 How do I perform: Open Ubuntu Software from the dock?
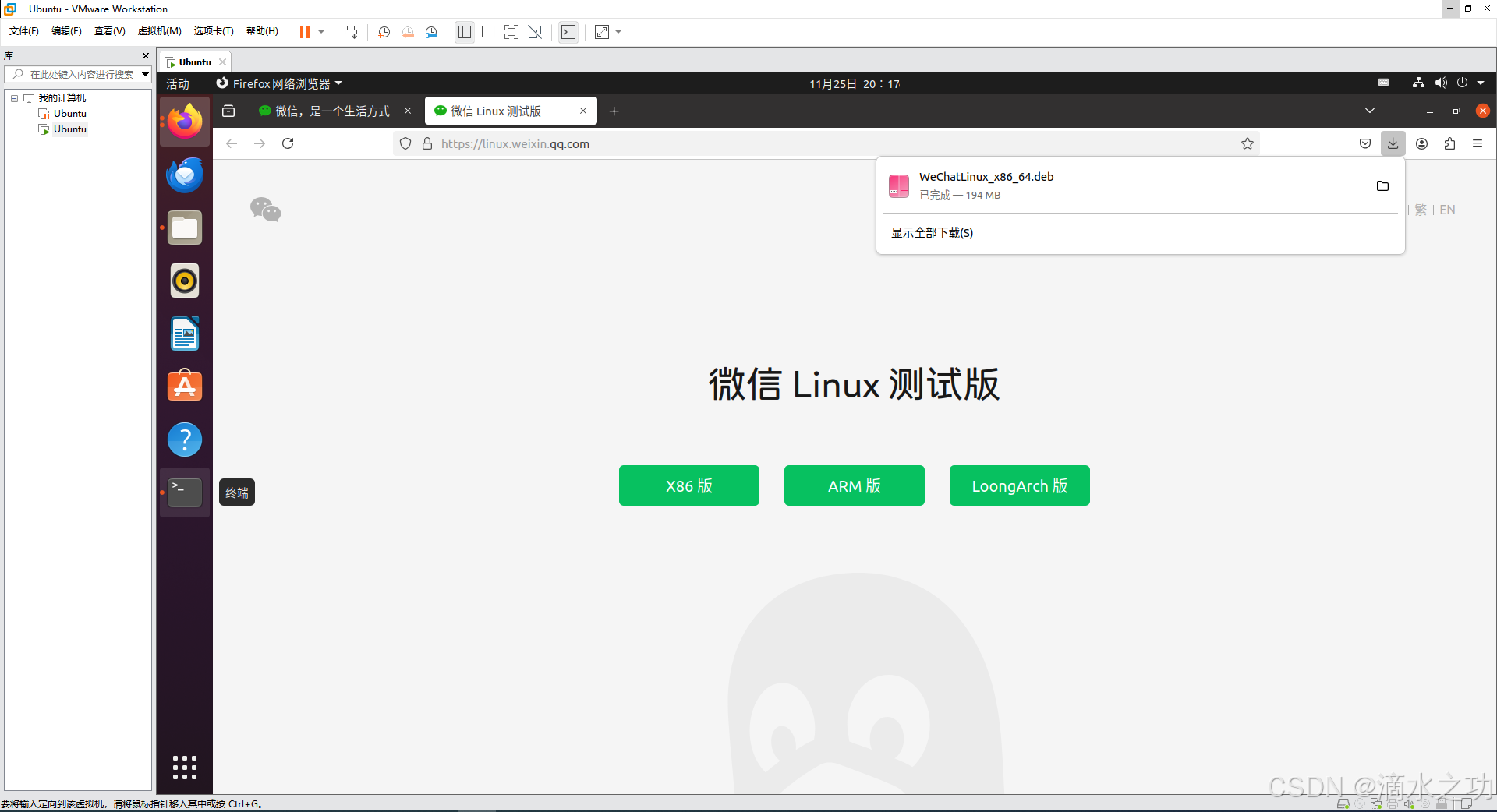click(x=185, y=387)
